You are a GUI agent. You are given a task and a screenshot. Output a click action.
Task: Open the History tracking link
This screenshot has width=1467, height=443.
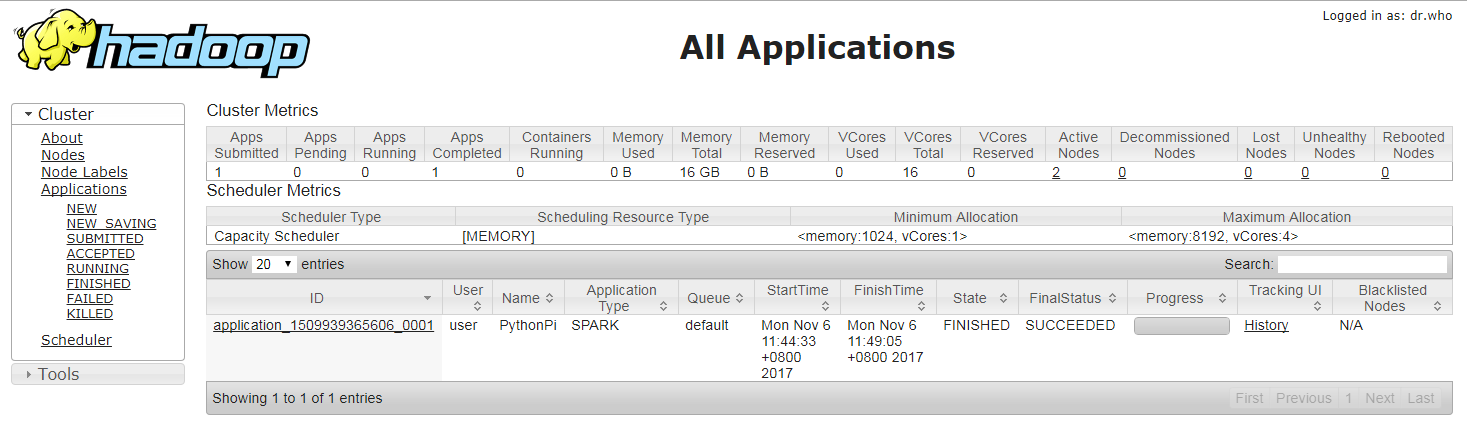[x=1266, y=325]
